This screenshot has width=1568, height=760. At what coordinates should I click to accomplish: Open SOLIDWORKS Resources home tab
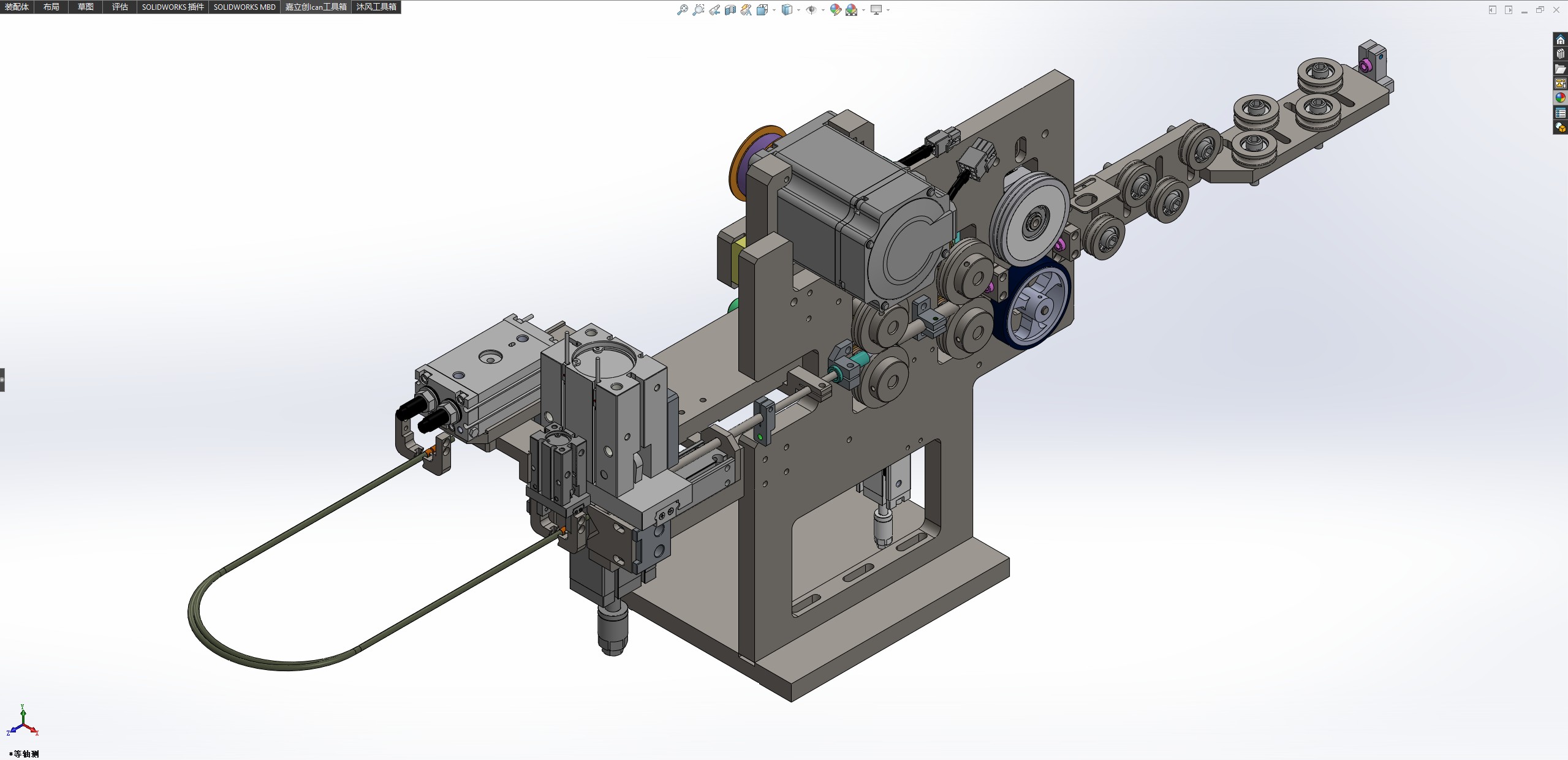click(x=1560, y=40)
